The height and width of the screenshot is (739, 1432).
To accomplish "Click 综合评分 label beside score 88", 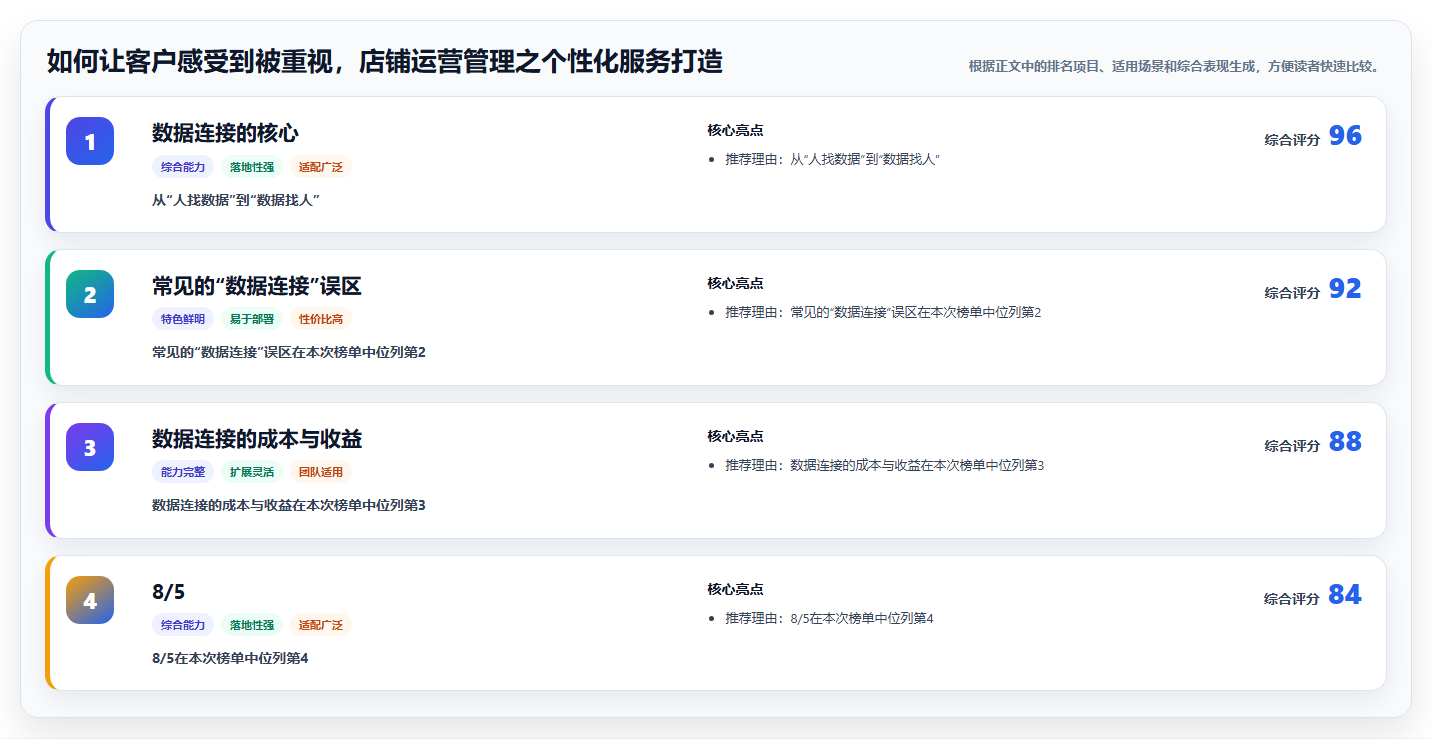I will tap(1292, 446).
